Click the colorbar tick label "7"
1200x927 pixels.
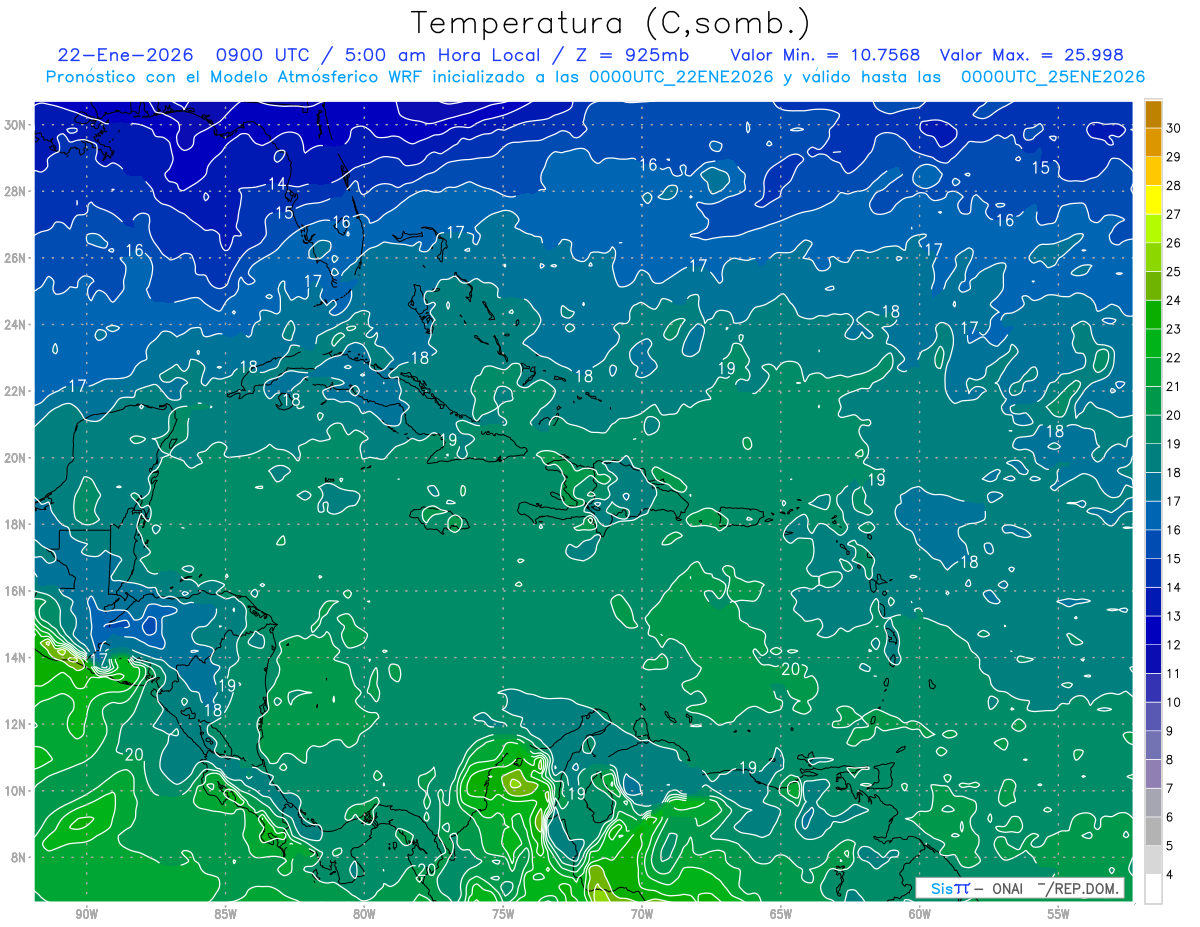1170,789
